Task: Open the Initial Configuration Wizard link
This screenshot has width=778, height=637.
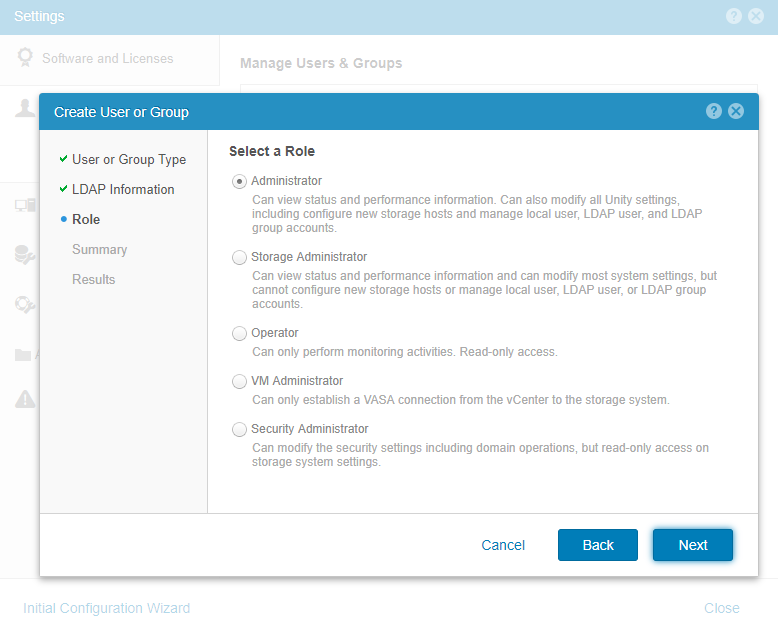Action: click(106, 608)
